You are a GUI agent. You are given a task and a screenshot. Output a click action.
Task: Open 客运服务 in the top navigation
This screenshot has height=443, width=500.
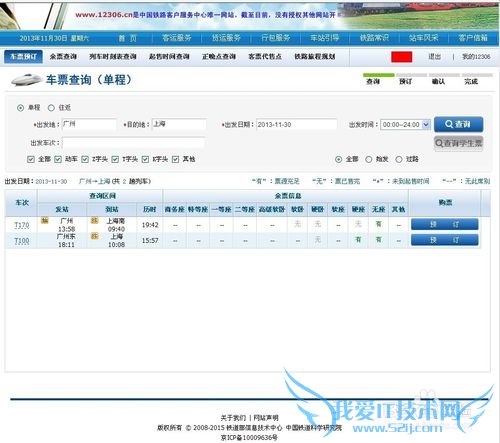(x=177, y=38)
